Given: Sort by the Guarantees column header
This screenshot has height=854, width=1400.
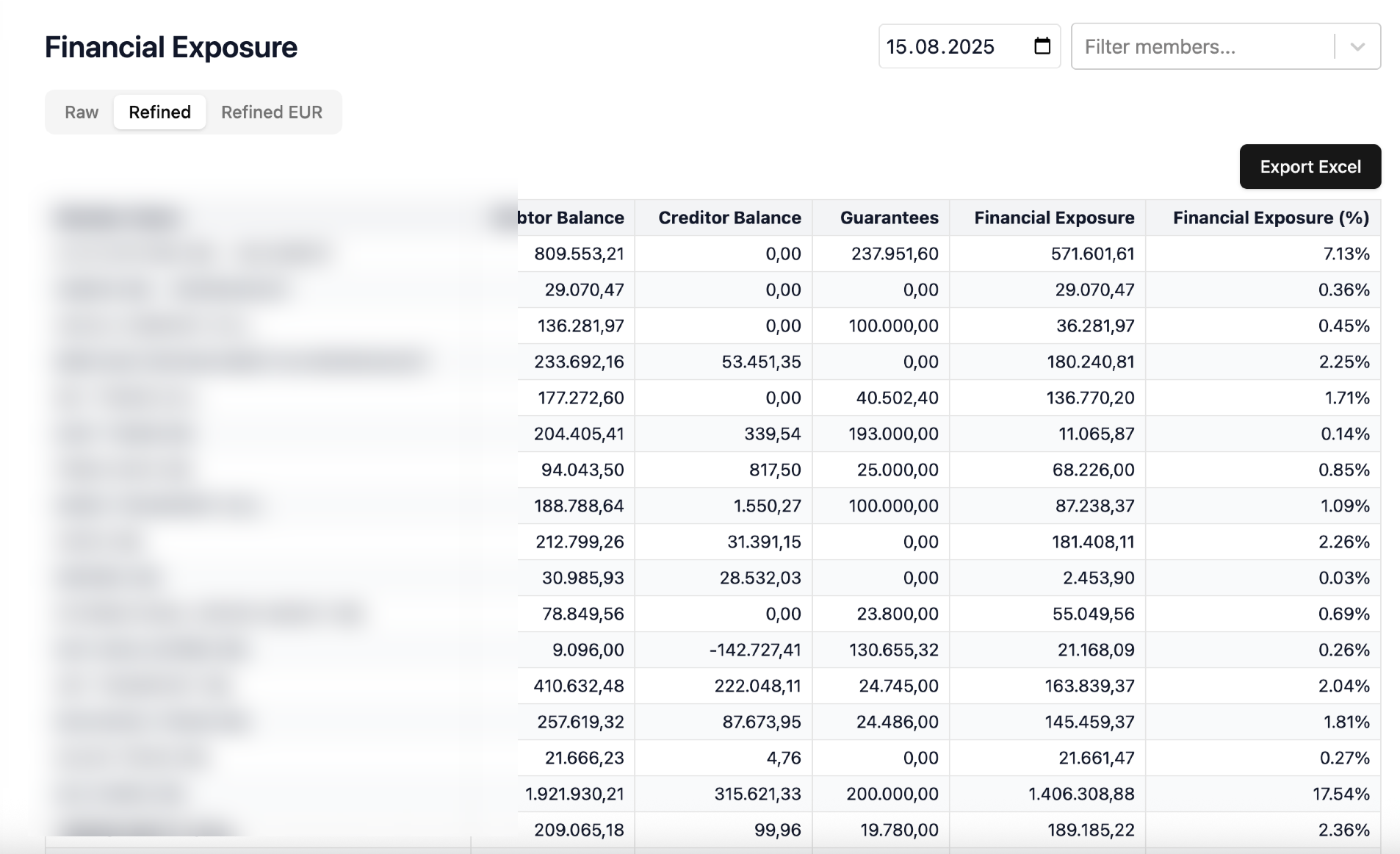Looking at the screenshot, I should [889, 218].
